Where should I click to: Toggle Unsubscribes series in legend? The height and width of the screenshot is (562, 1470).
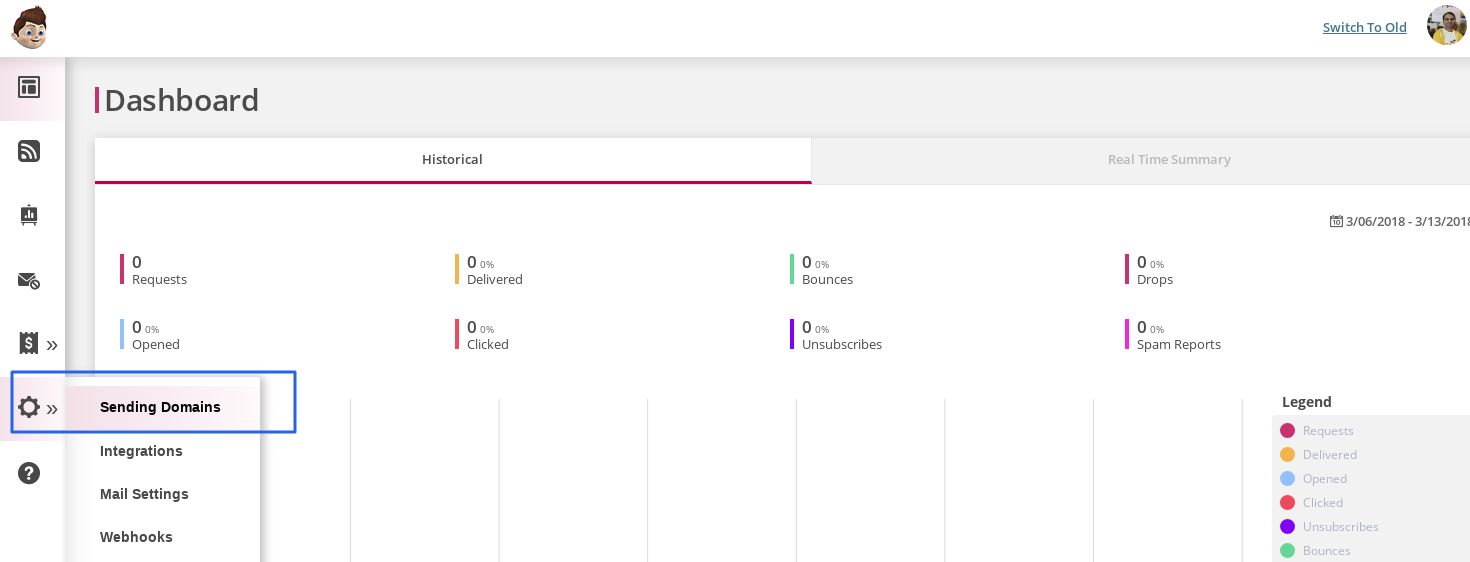pyautogui.click(x=1330, y=527)
